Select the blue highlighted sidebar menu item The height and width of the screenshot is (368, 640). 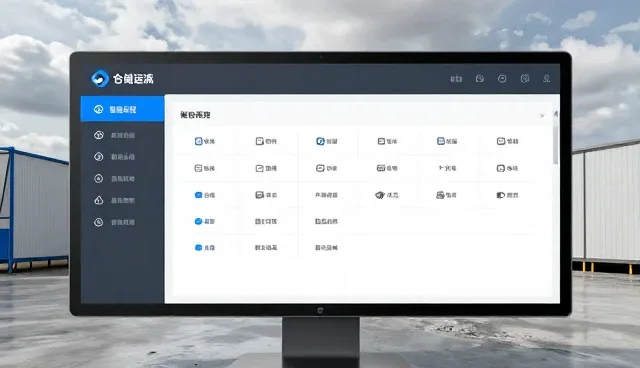point(122,109)
